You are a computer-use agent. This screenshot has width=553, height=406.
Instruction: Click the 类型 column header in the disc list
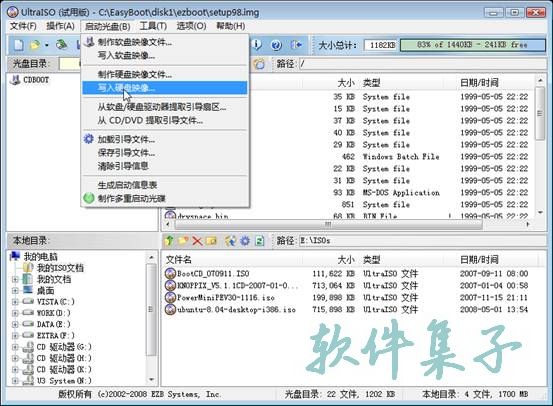click(x=371, y=83)
